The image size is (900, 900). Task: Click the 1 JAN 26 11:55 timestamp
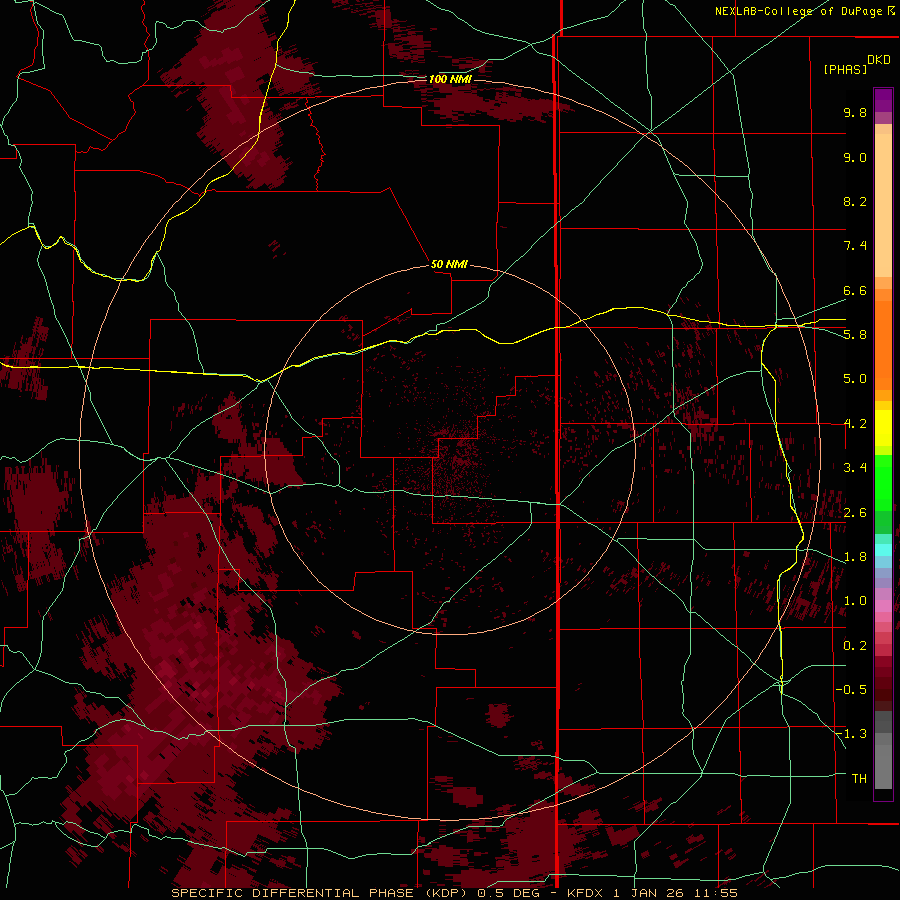675,893
